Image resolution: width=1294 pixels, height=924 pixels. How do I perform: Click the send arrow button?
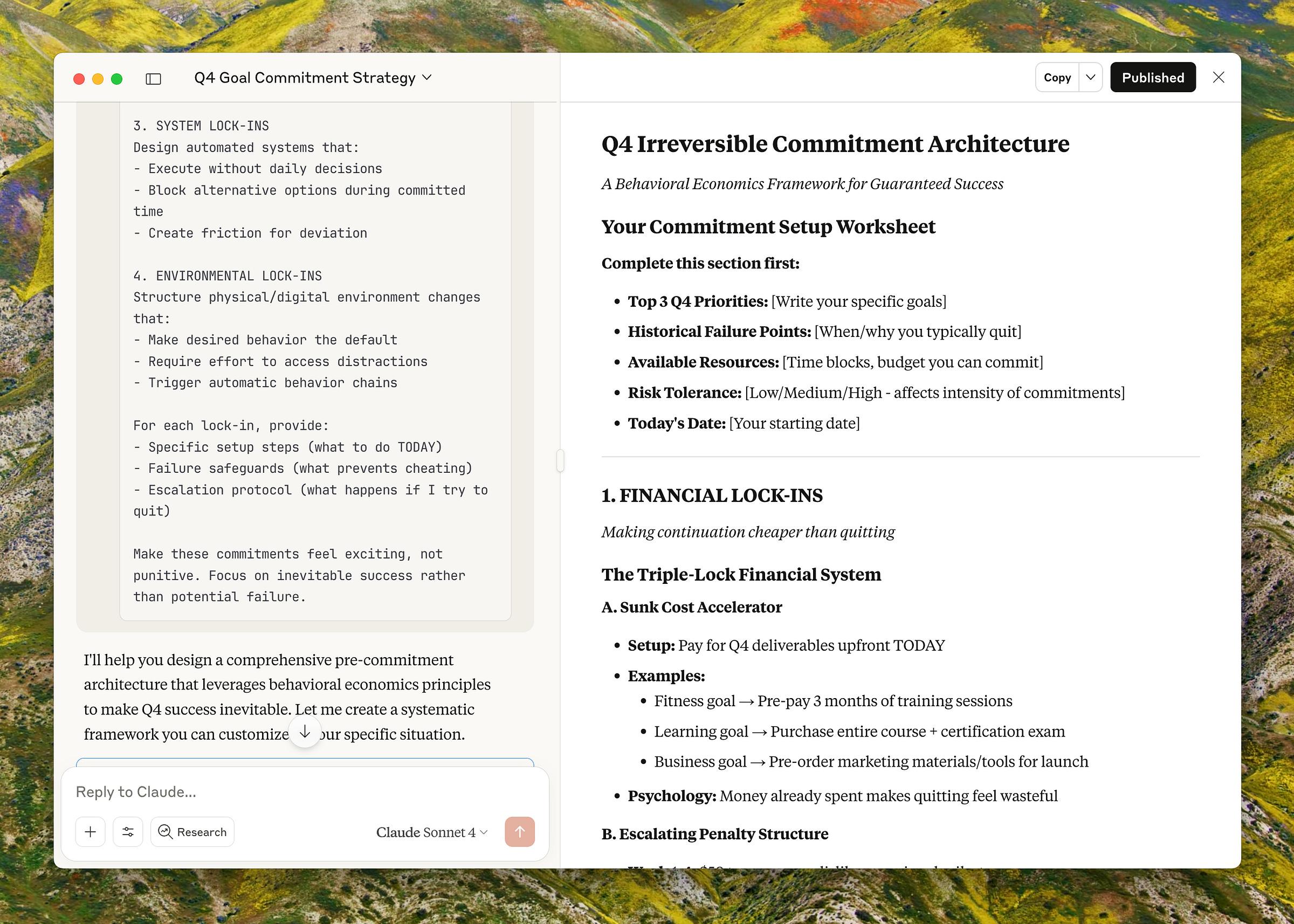pos(519,832)
